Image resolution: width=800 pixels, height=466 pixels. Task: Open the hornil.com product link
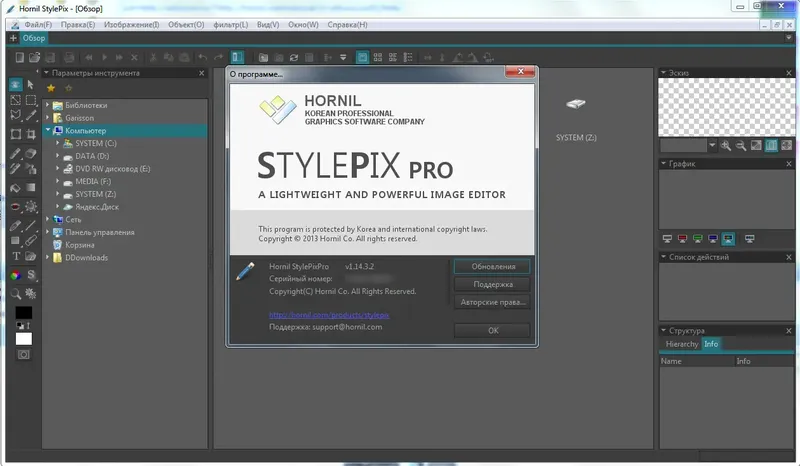[329, 315]
